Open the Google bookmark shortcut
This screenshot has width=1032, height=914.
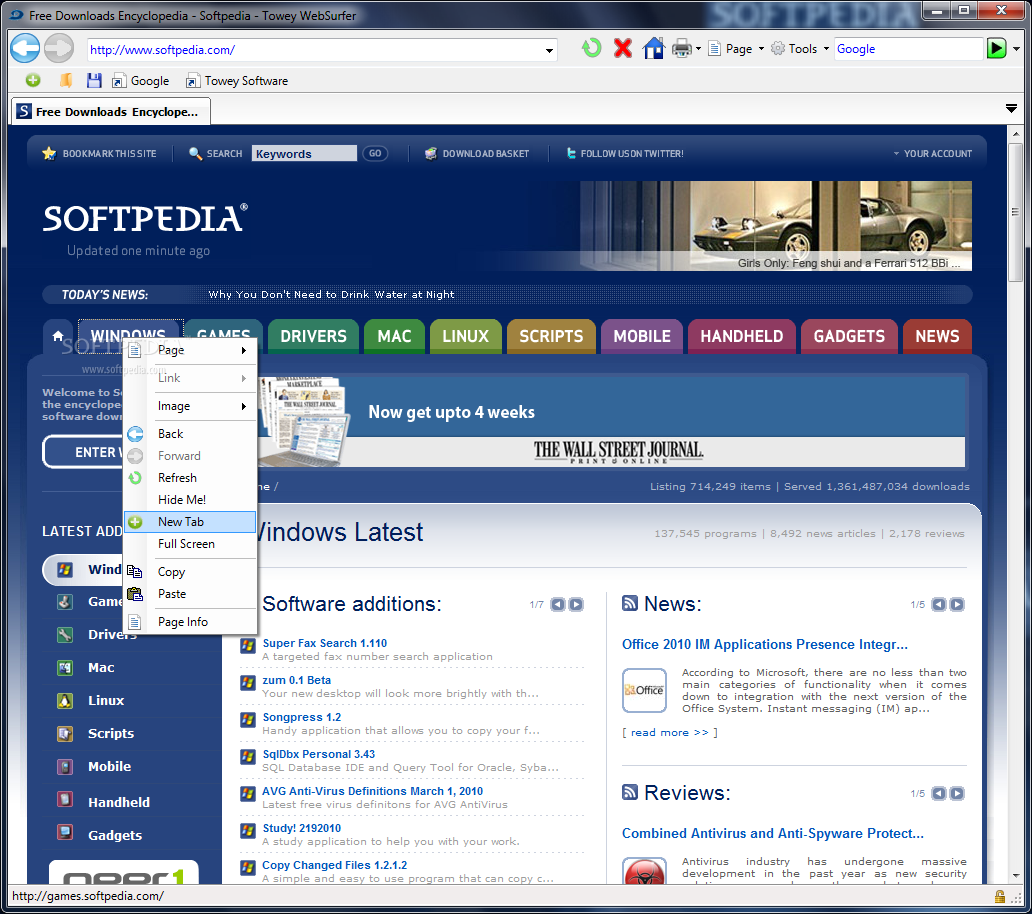(141, 81)
